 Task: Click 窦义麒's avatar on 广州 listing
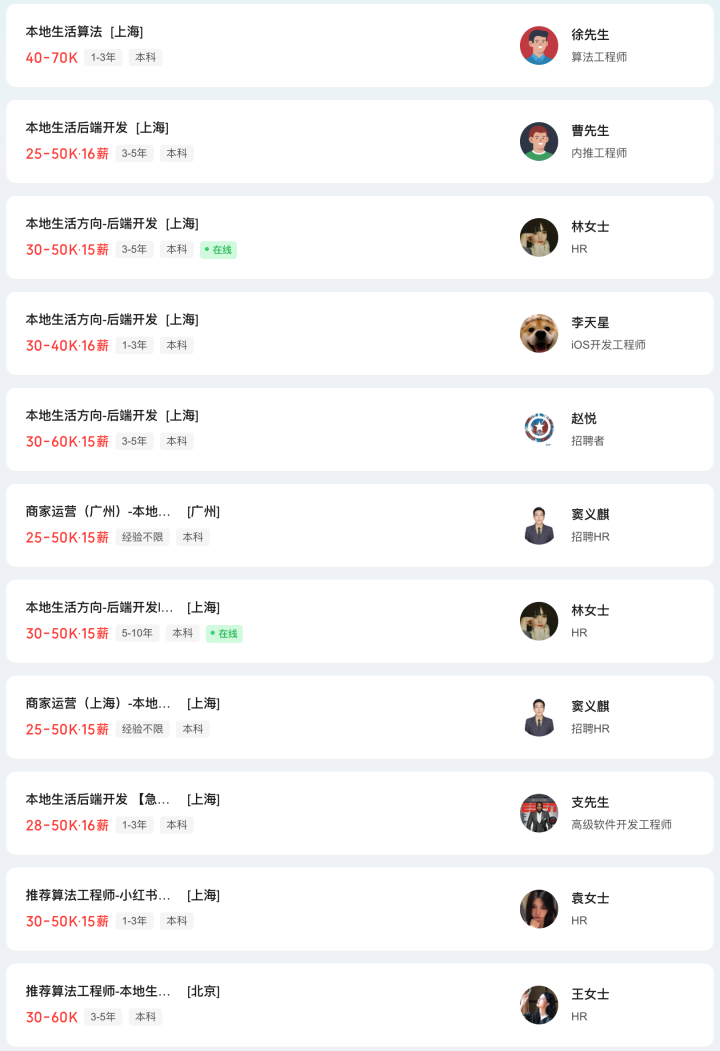539,525
